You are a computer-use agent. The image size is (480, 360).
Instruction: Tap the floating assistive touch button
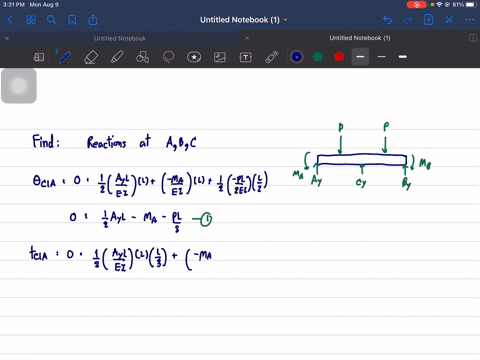[19, 86]
